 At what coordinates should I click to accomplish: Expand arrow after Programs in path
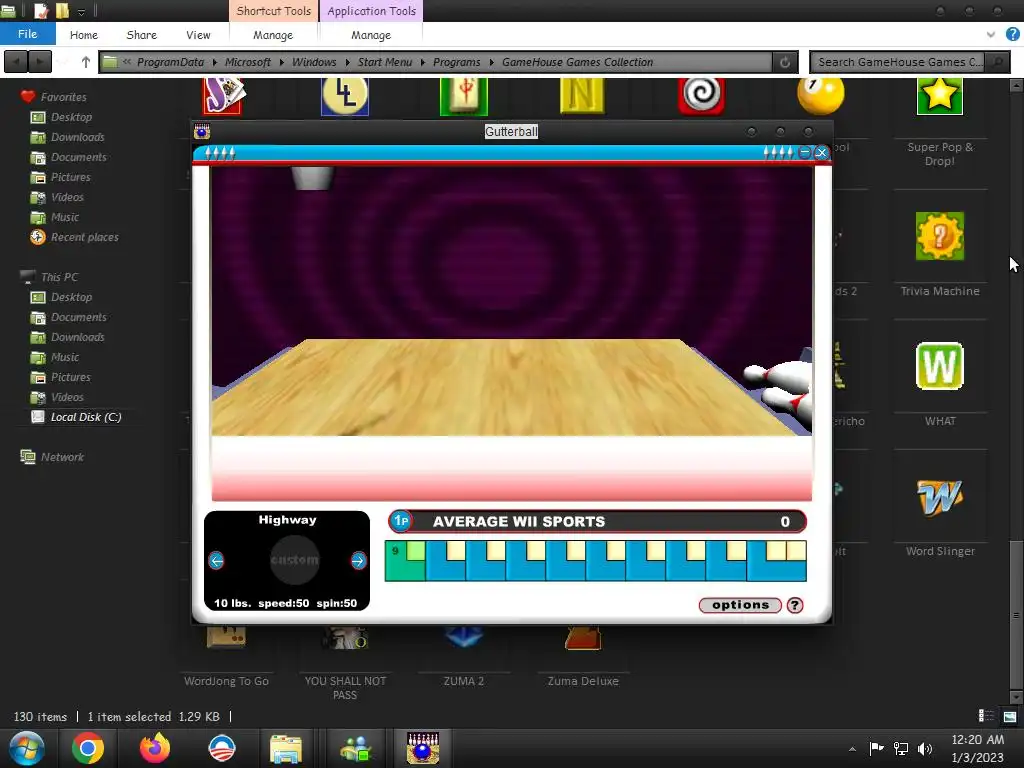pyautogui.click(x=491, y=62)
